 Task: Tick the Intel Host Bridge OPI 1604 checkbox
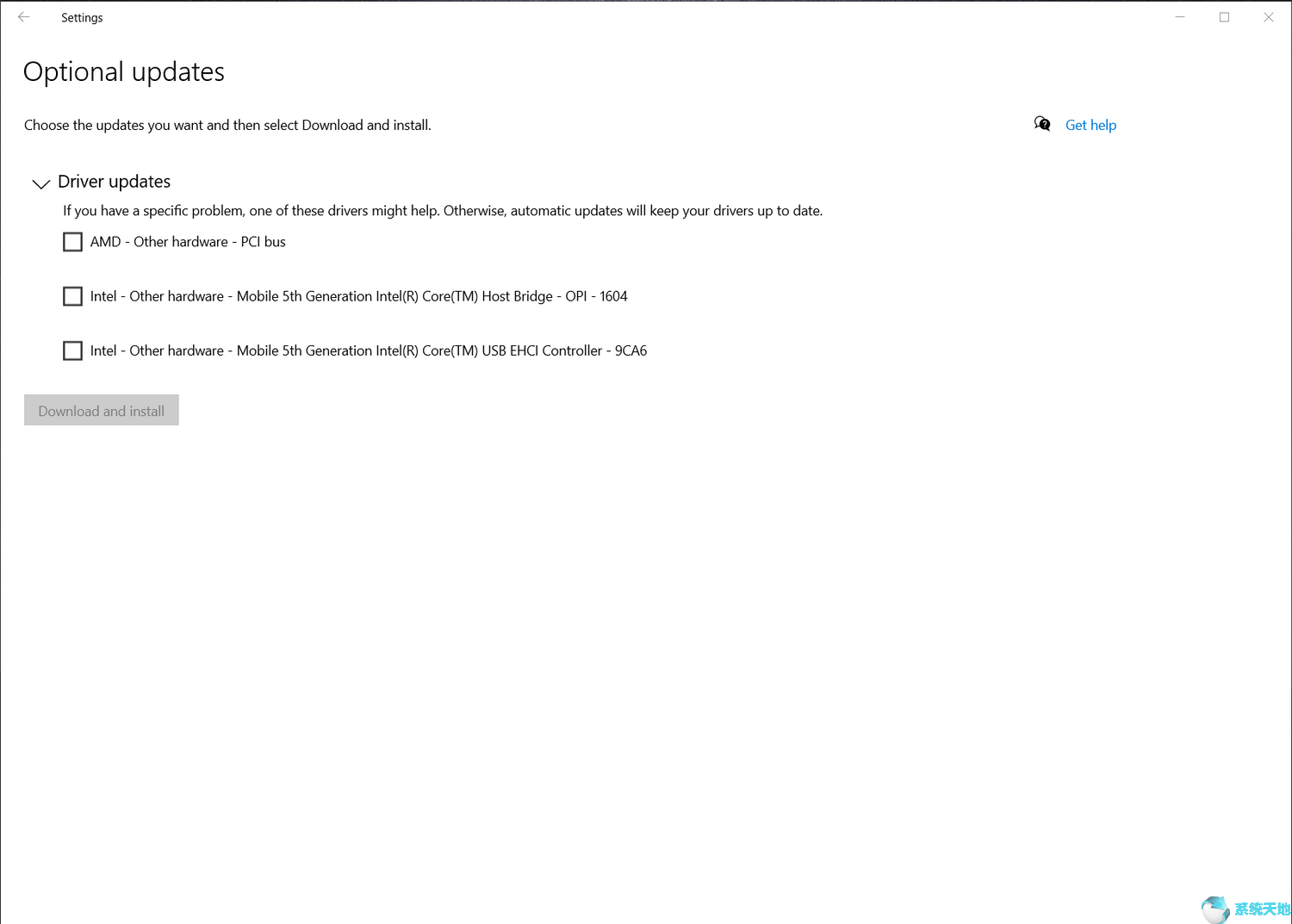pos(72,296)
